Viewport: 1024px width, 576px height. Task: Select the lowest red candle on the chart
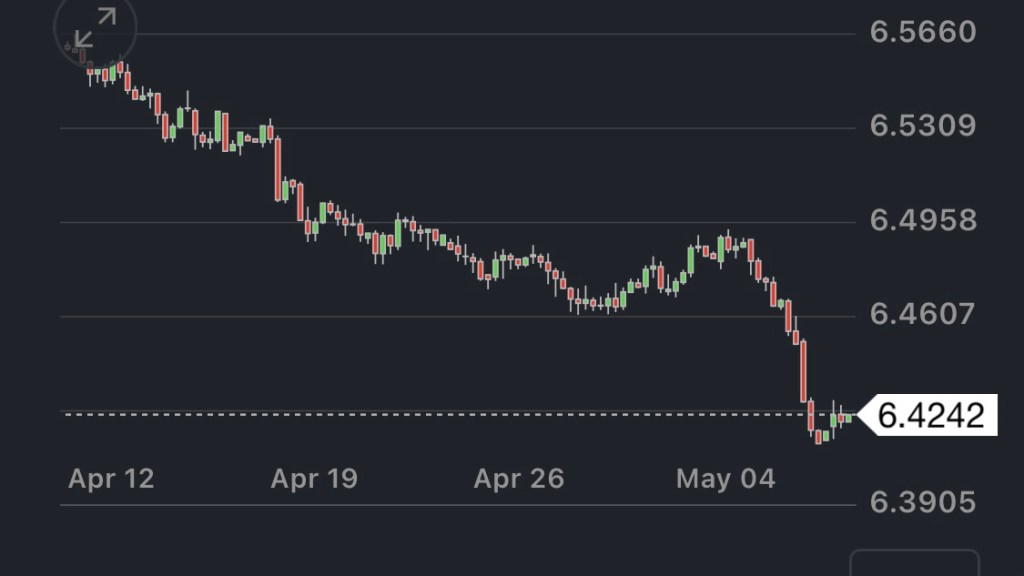818,437
